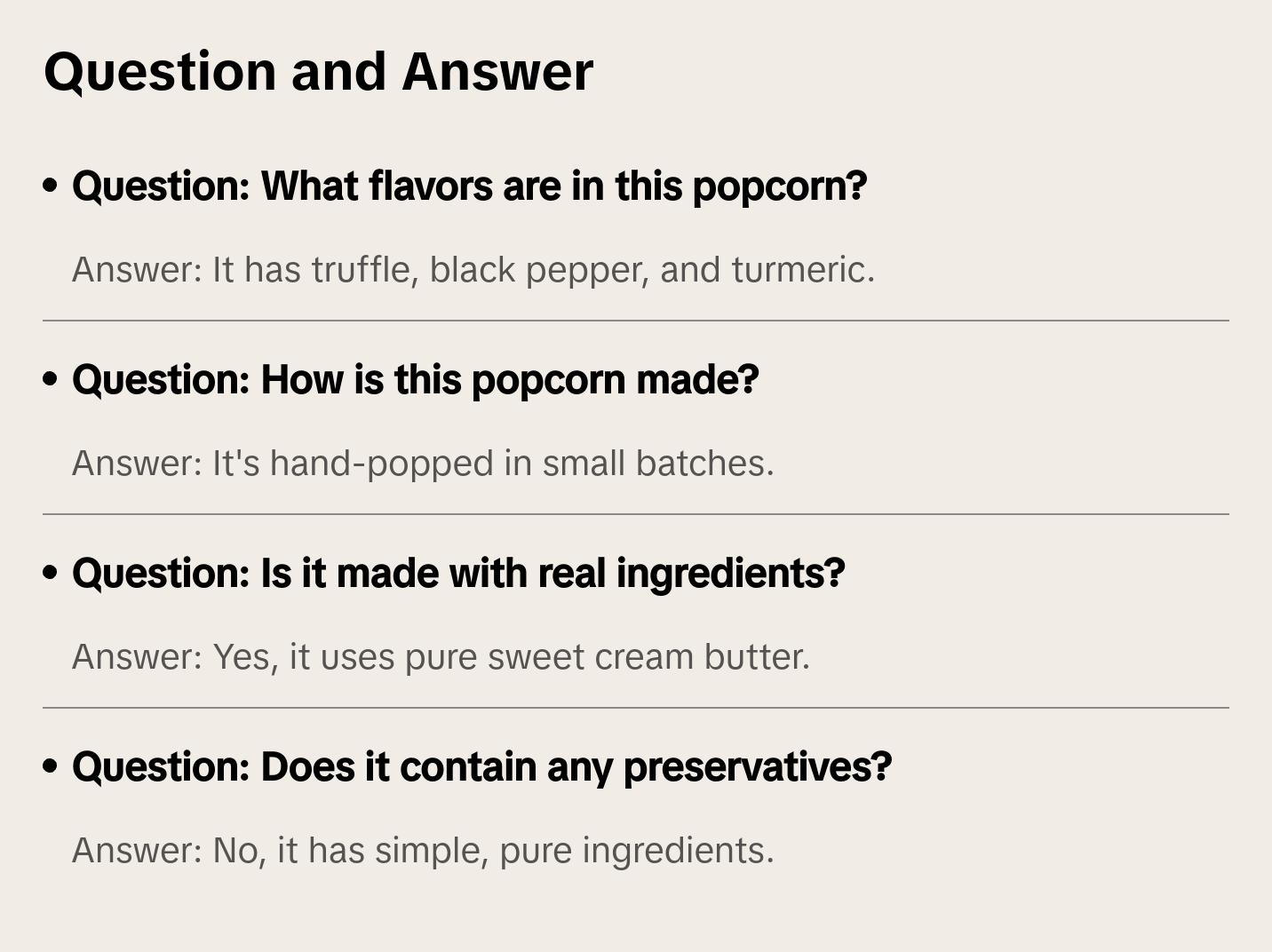Click the word "Answer" in the heading
Screen dimensions: 1272x952
[x=497, y=71]
